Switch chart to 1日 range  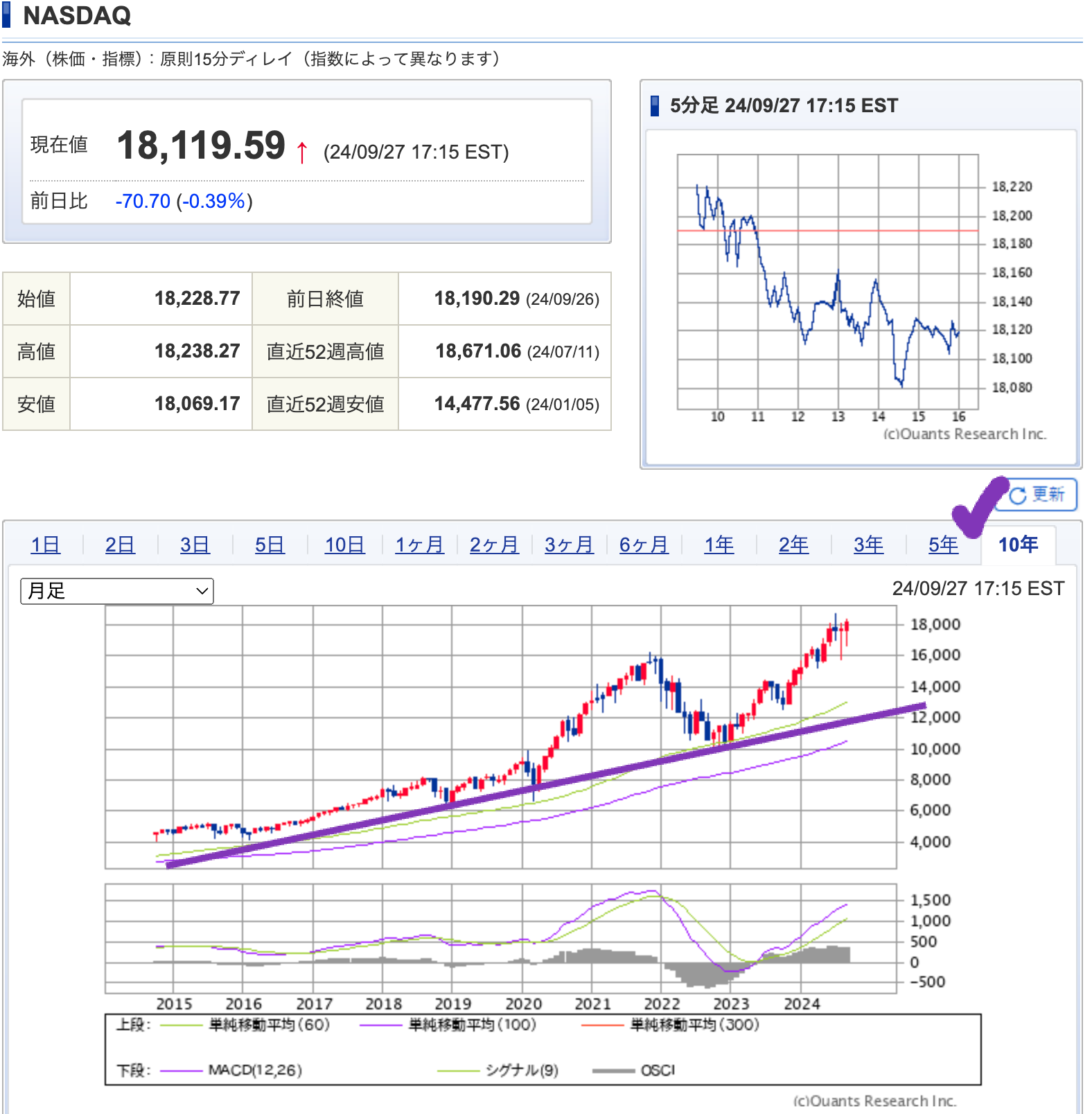[46, 545]
